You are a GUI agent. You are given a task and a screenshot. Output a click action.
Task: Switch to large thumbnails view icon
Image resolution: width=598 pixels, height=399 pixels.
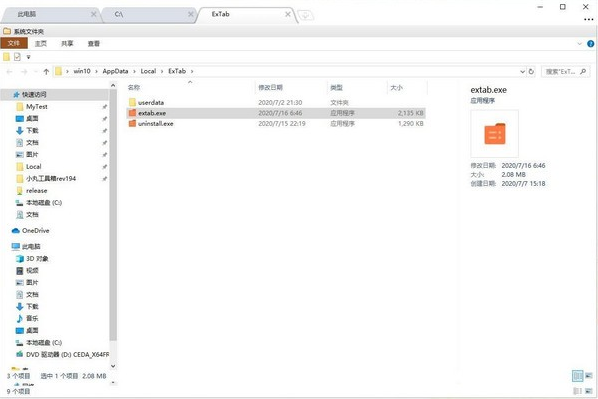coord(589,376)
